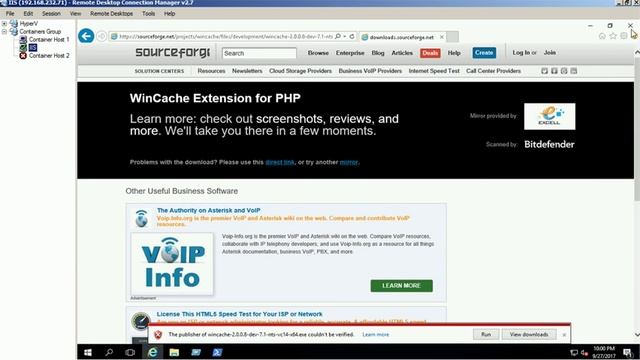Click the blue Create button
This screenshot has height=360, width=640.
(x=484, y=53)
